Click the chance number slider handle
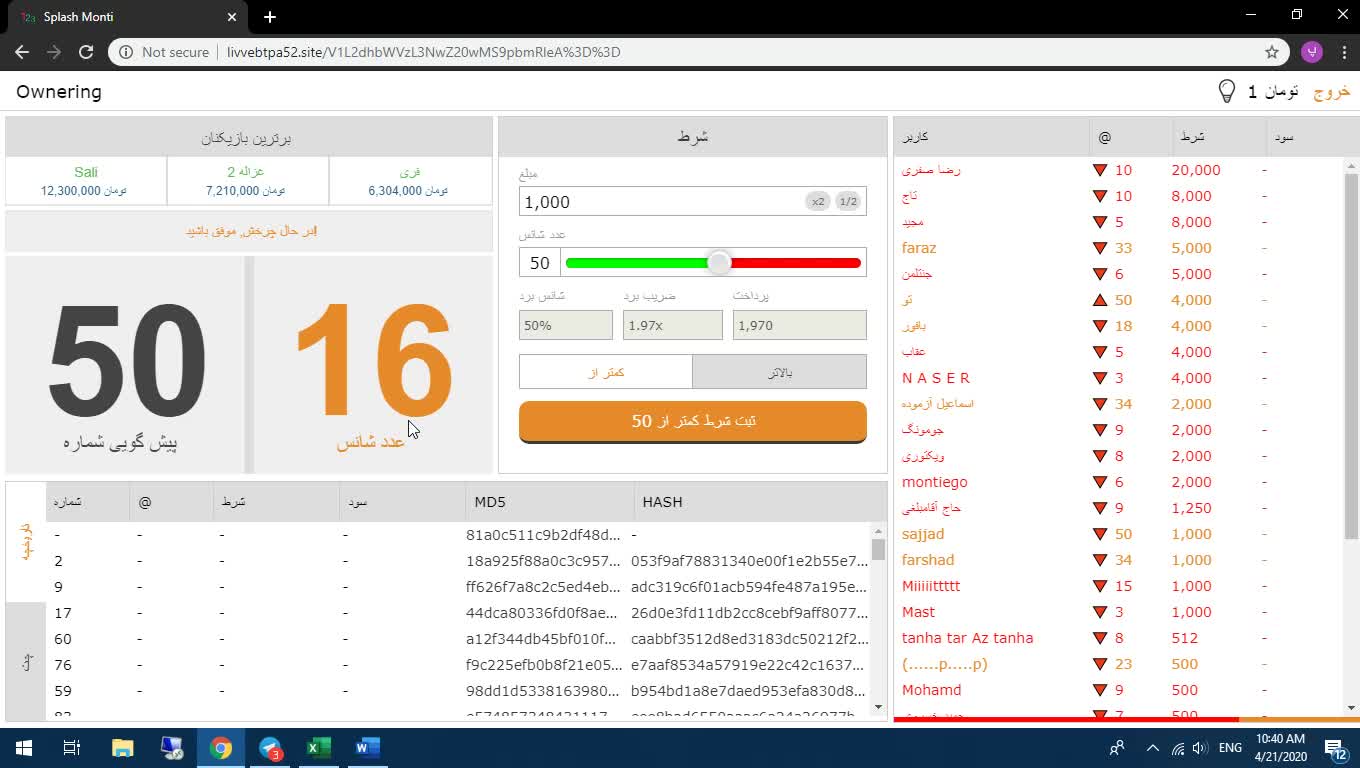 pyautogui.click(x=719, y=263)
